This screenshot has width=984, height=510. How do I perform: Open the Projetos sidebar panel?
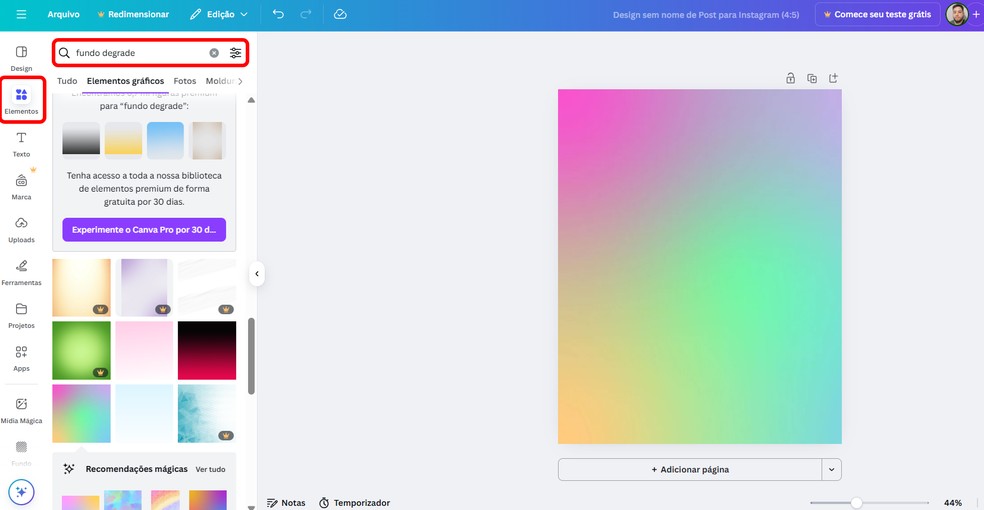[x=21, y=316]
